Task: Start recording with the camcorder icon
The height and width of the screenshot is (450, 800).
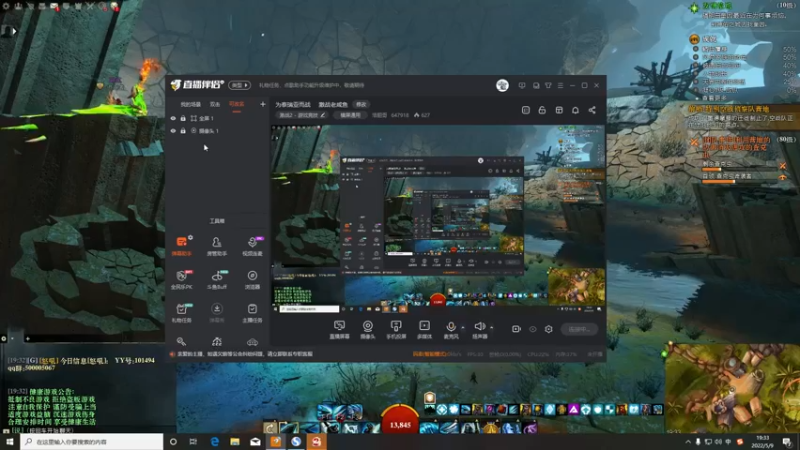Action: click(516, 329)
